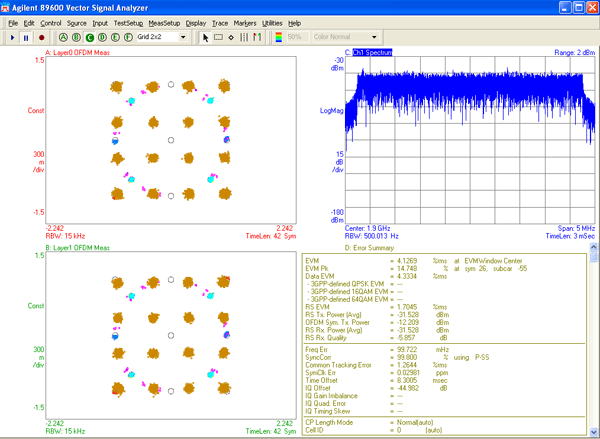
Task: Click the 'RBW: 500.013 Hz' label
Action: pyautogui.click(x=372, y=236)
